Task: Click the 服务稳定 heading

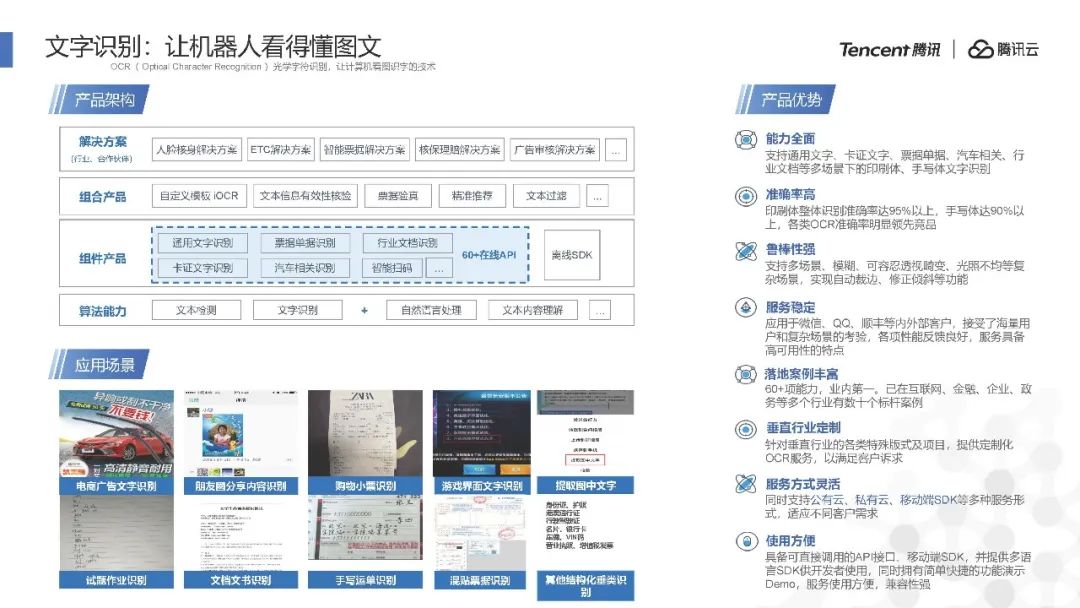Action: (790, 307)
